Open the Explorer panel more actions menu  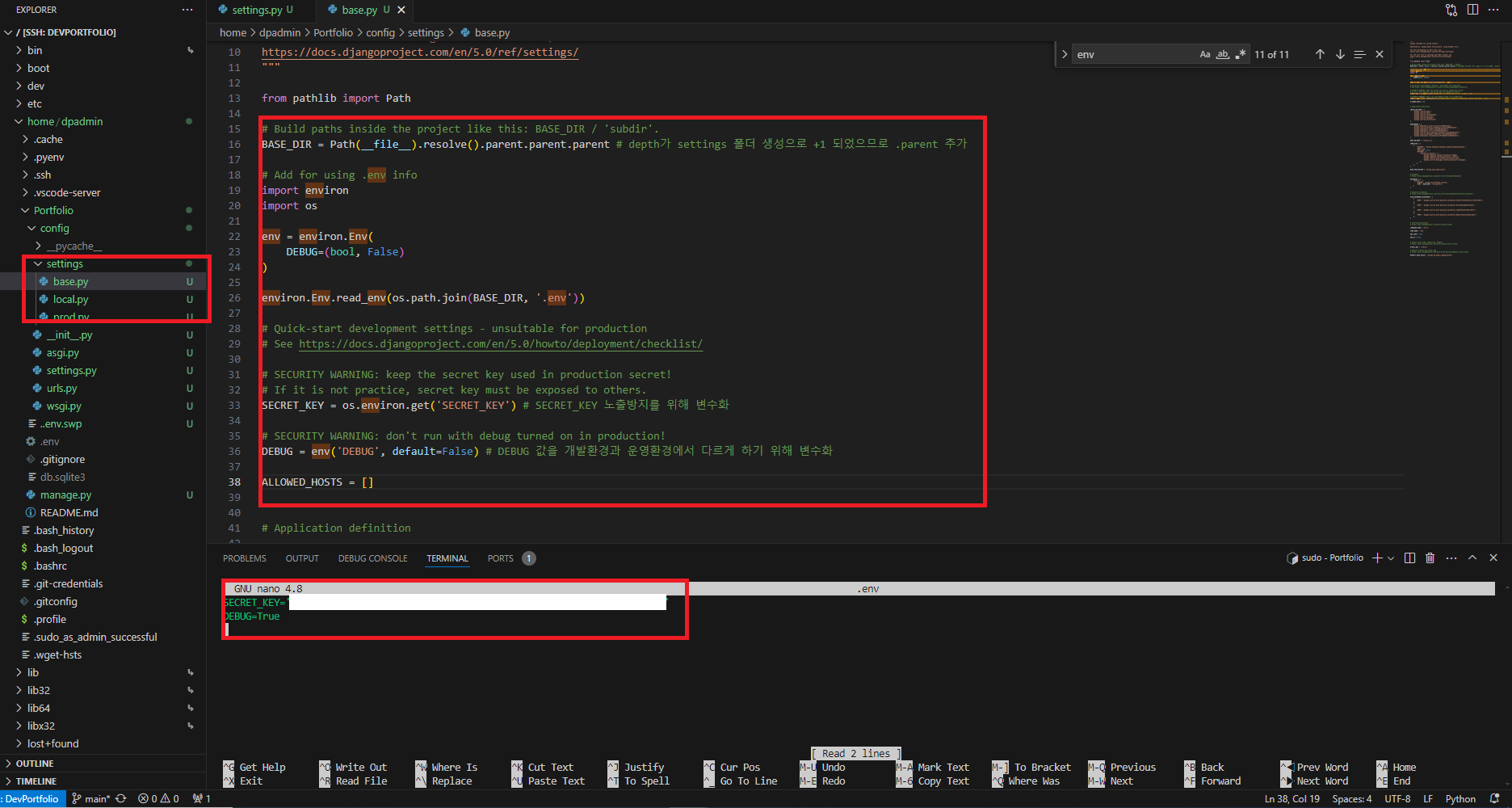(187, 10)
